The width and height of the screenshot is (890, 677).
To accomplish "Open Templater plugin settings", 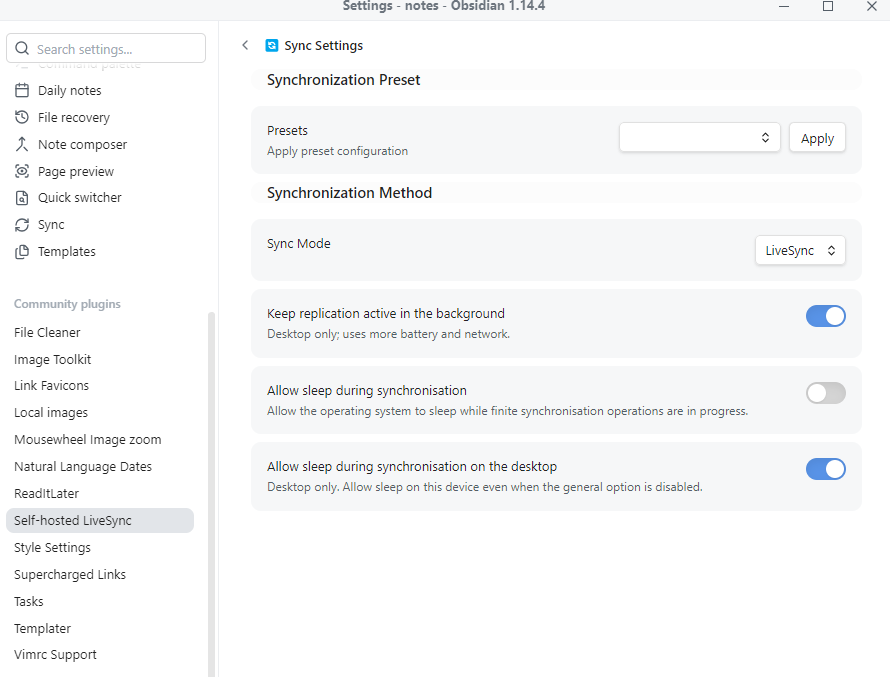I will (100, 628).
